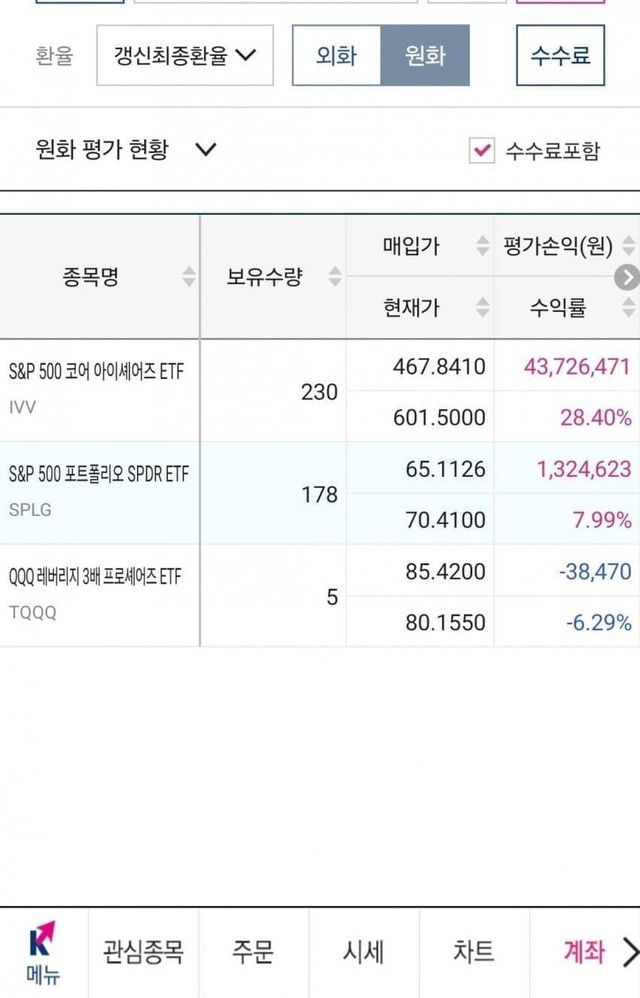This screenshot has height=998, width=640.
Task: Sort by 종목명 column arrows
Action: point(188,277)
